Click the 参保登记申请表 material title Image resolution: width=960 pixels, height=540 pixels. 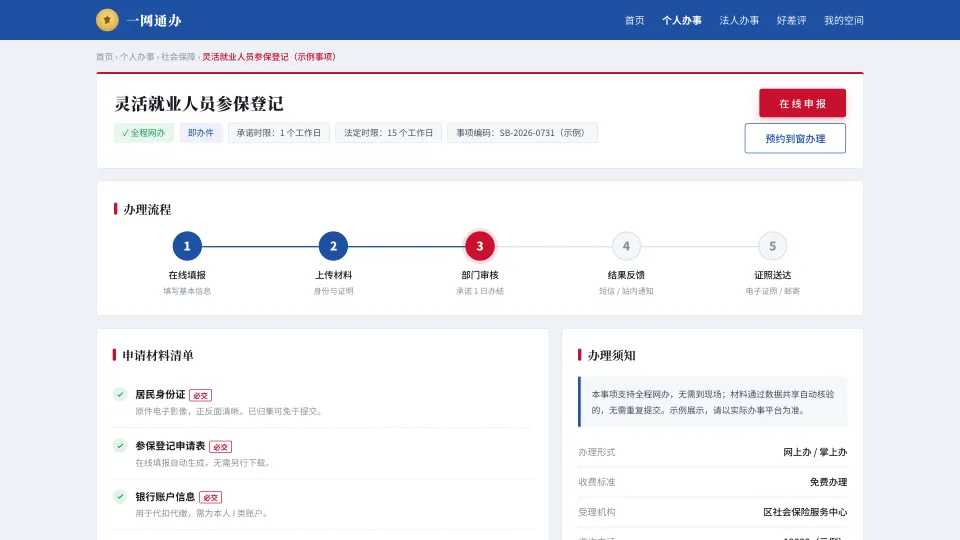click(x=170, y=446)
